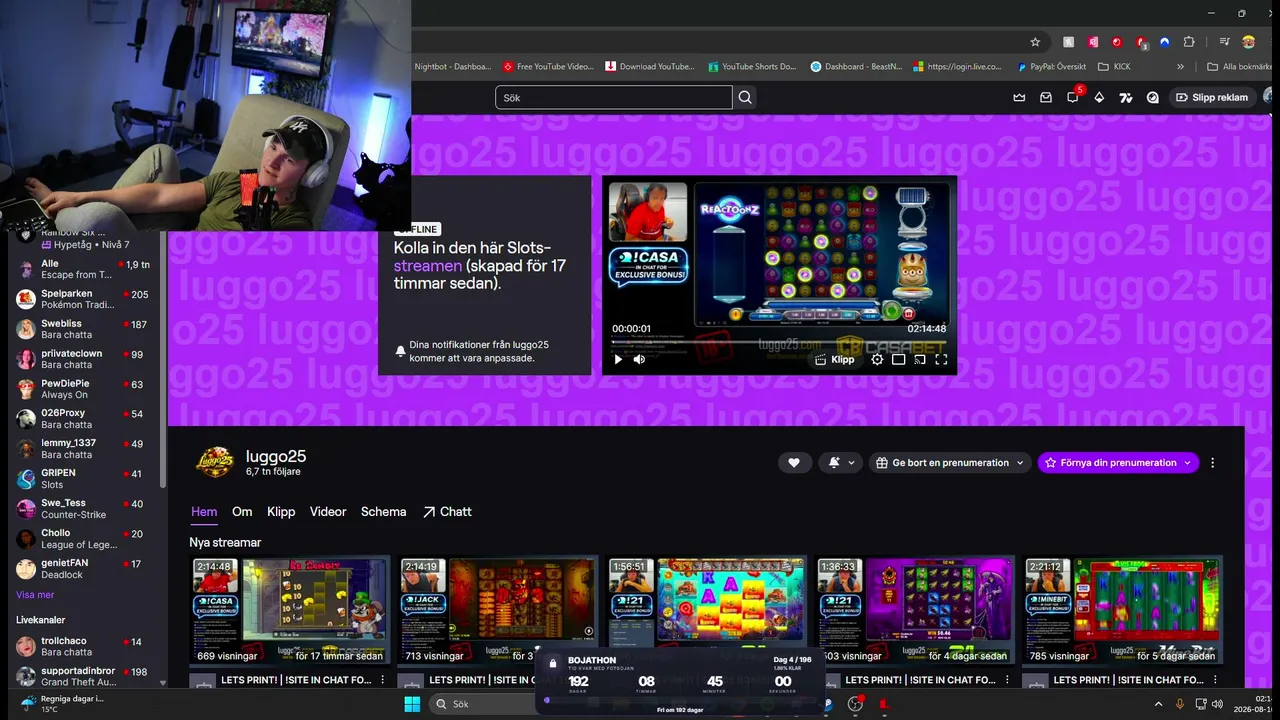Viewport: 1280px width, 720px height.
Task: Click the taskbar microphone icon
Action: [x=1180, y=705]
